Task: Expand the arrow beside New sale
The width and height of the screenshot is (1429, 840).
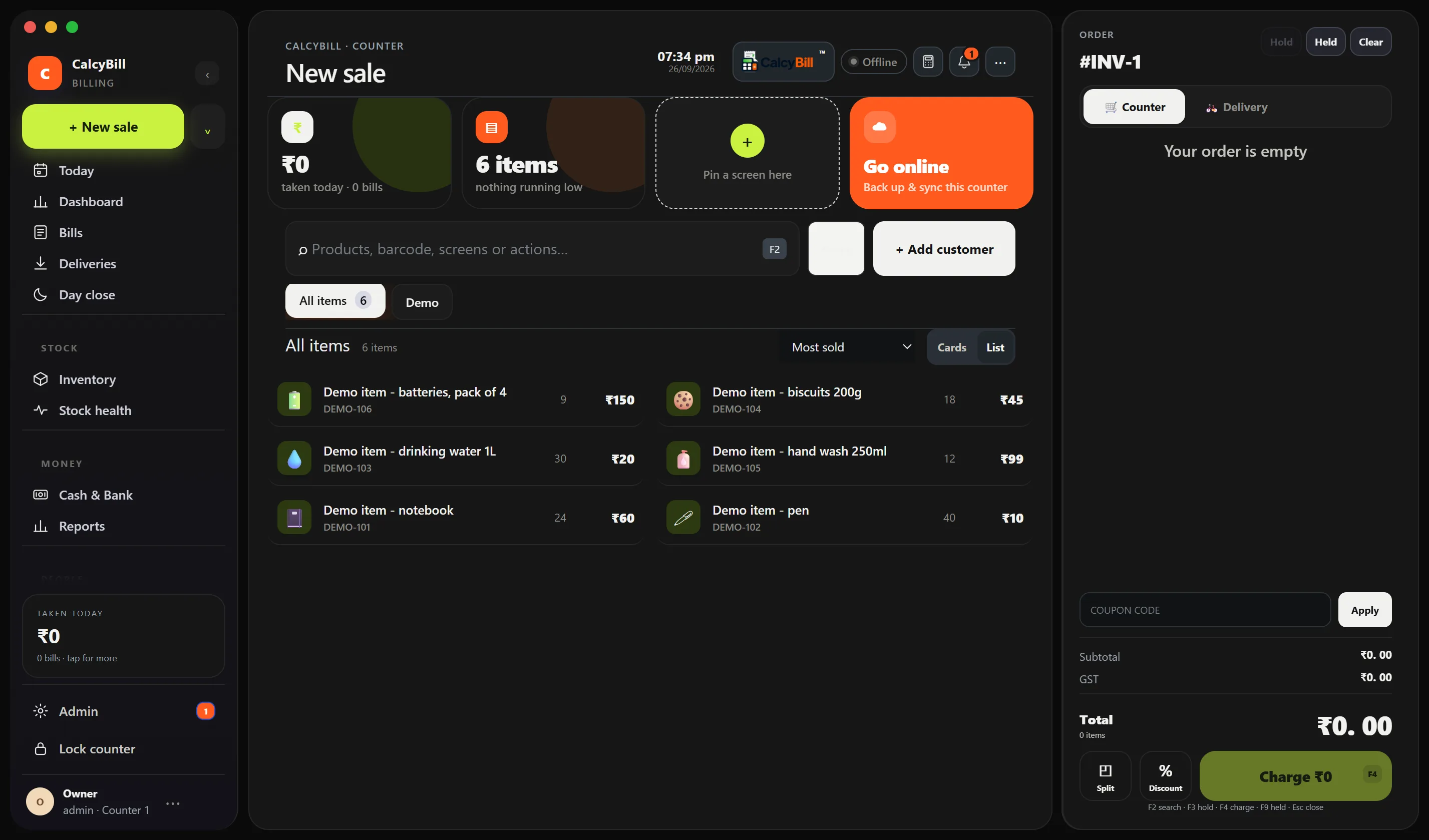Action: 208,127
